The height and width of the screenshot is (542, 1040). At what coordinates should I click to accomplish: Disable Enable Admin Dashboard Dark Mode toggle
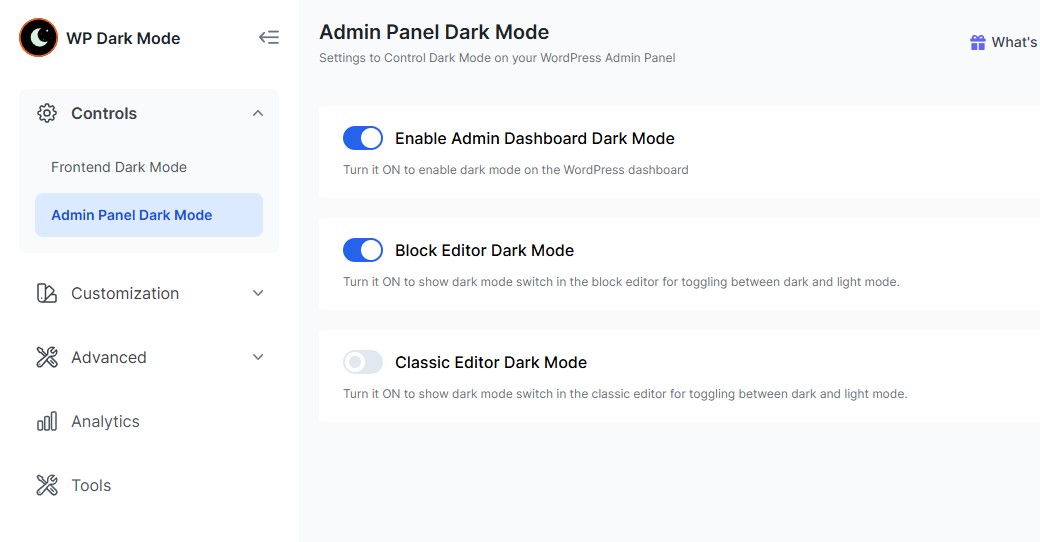click(x=363, y=138)
